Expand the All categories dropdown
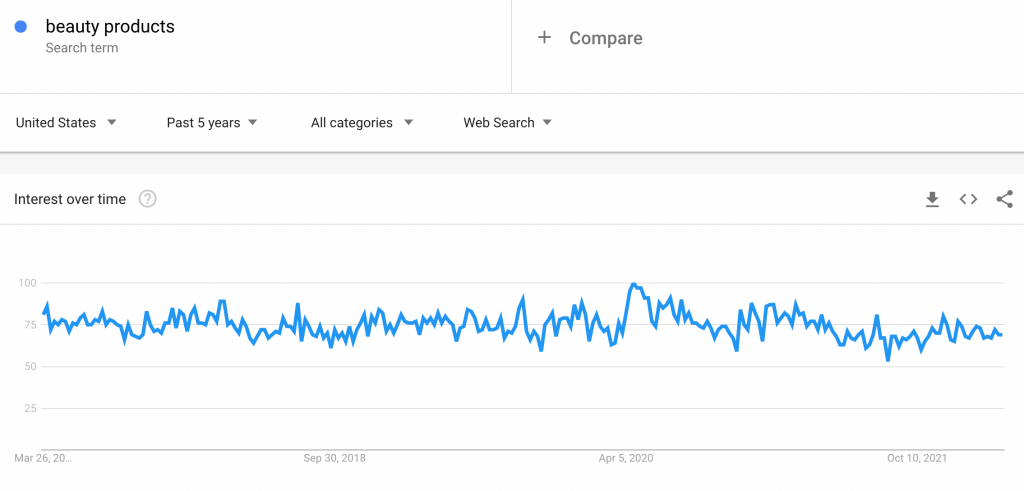 (x=362, y=123)
